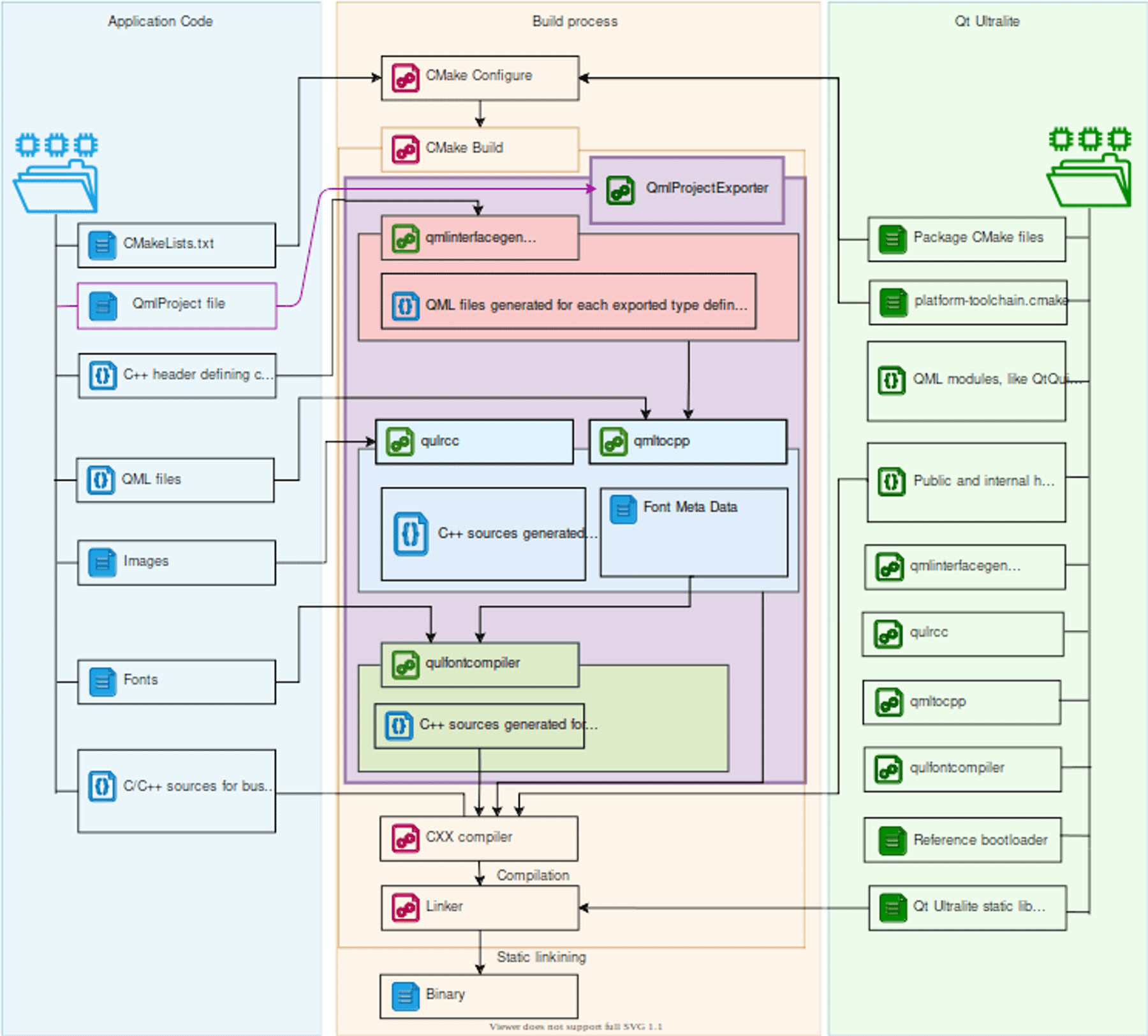
Task: Select the "Reference bootloader" label
Action: click(980, 840)
